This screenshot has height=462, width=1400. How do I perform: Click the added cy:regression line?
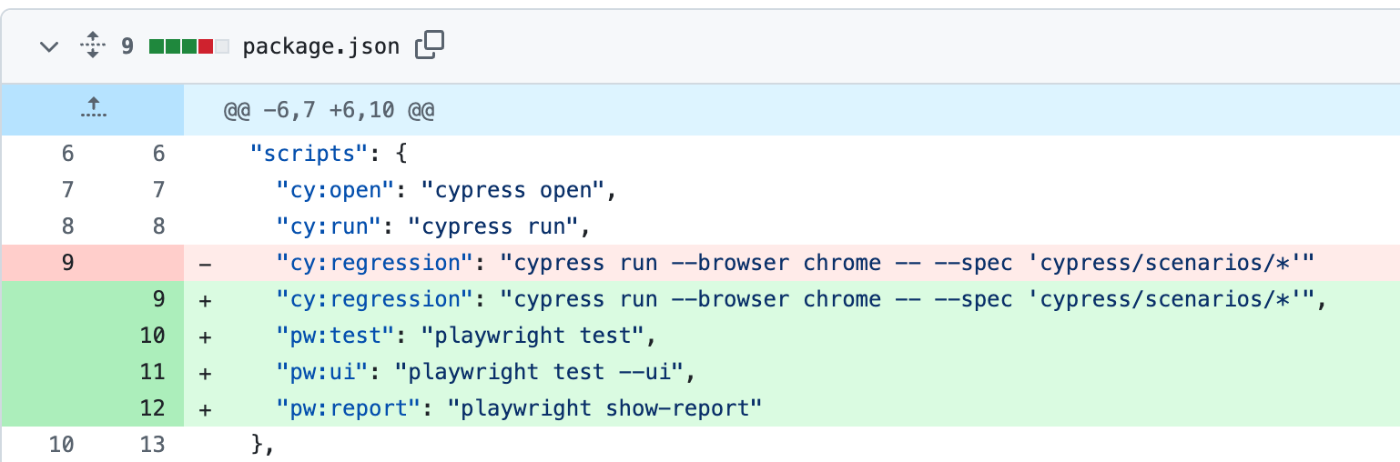[x=792, y=299]
